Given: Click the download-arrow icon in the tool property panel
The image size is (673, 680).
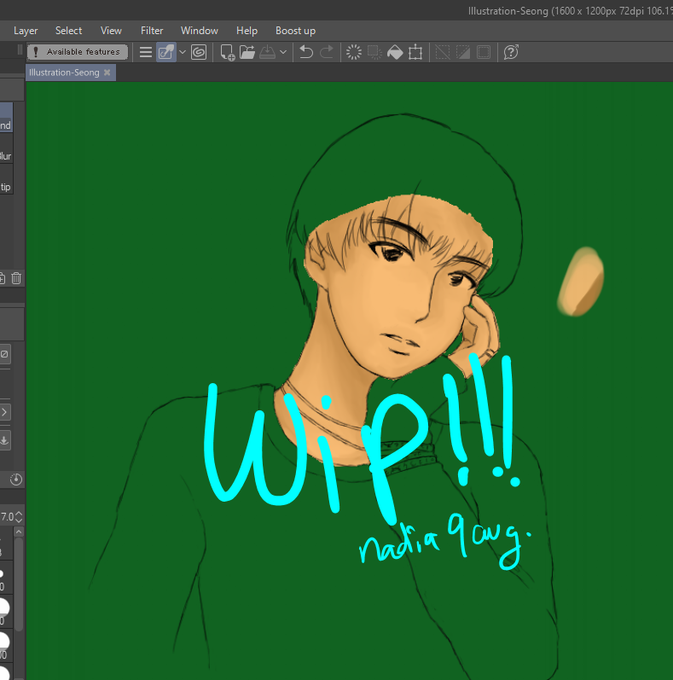Looking at the screenshot, I should [x=4, y=440].
